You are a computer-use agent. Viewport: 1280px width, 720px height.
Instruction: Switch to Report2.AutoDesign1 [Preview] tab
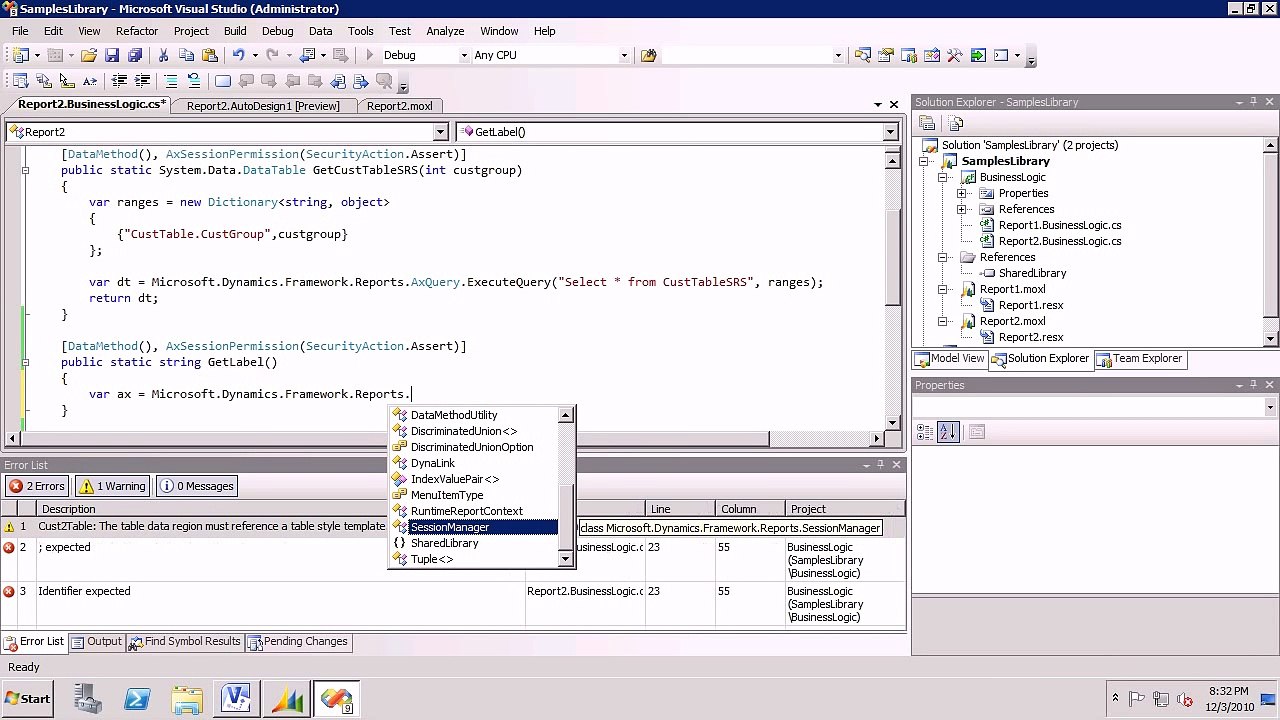pyautogui.click(x=263, y=106)
